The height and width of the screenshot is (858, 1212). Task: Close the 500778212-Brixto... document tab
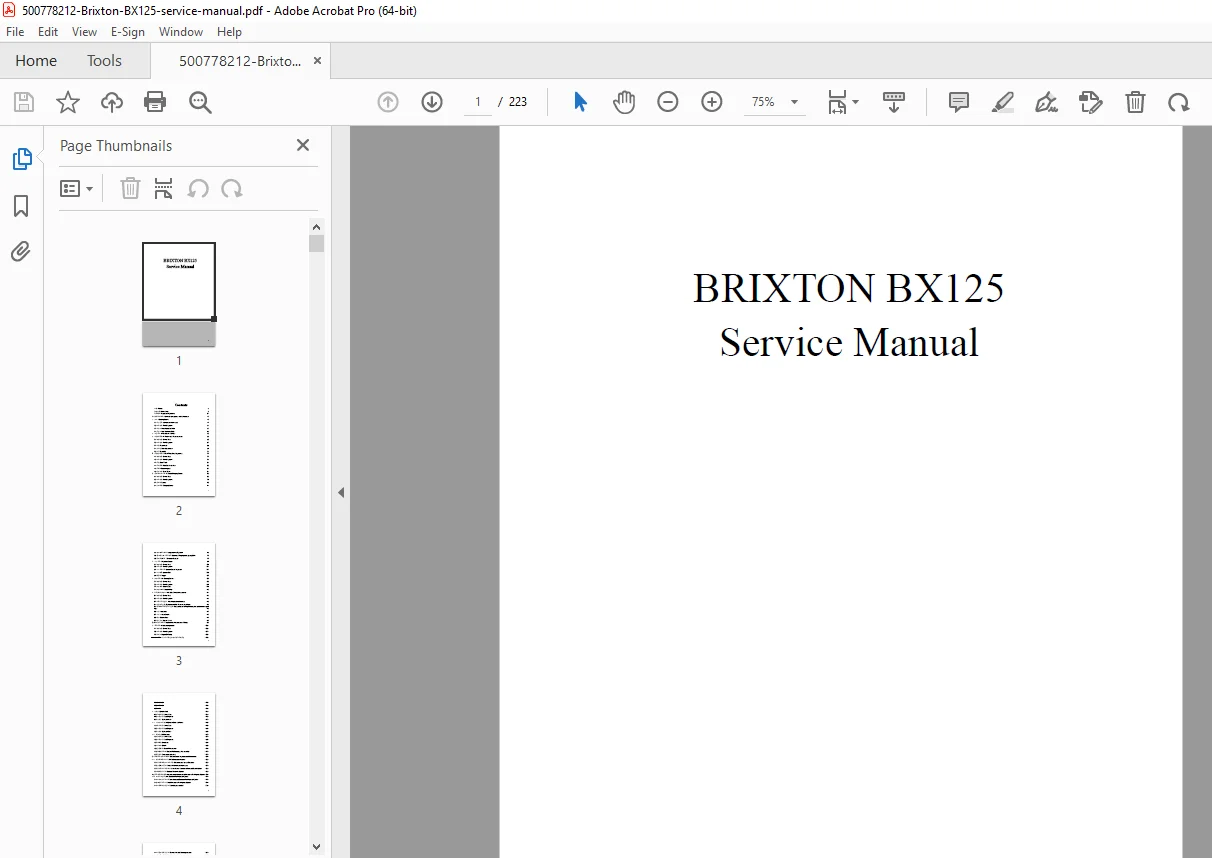(318, 61)
